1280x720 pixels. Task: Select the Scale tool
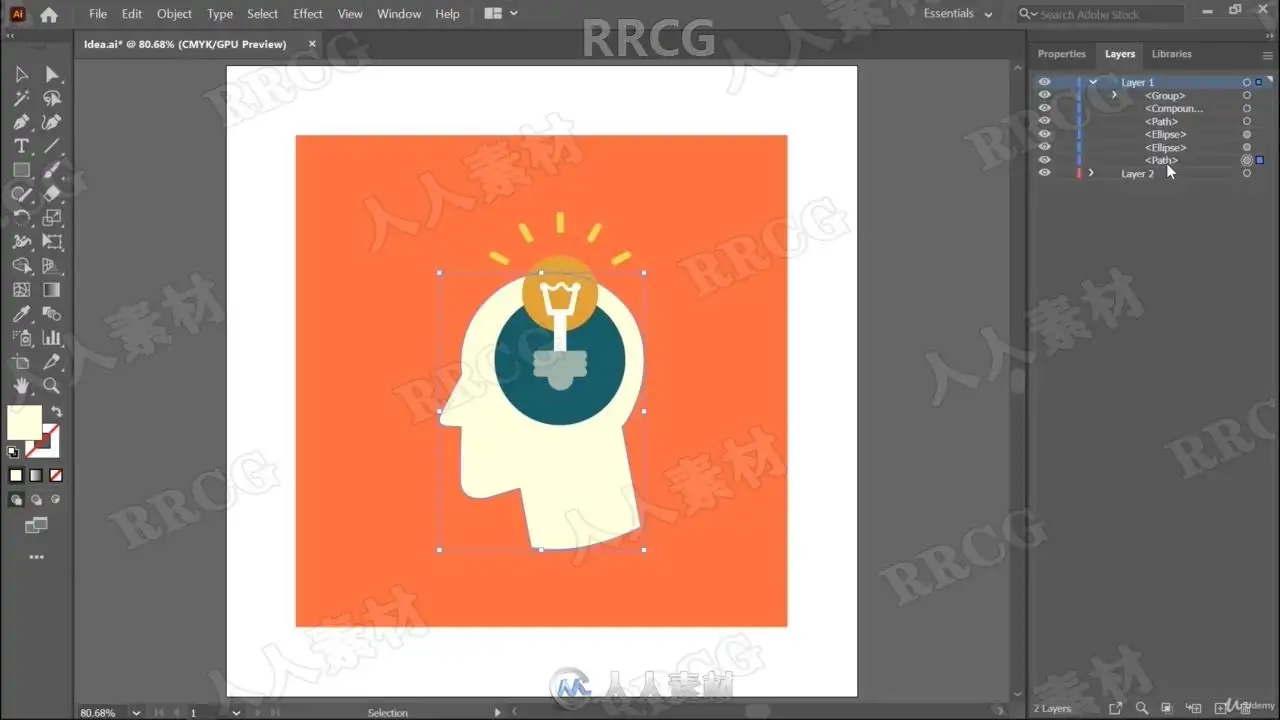point(52,218)
